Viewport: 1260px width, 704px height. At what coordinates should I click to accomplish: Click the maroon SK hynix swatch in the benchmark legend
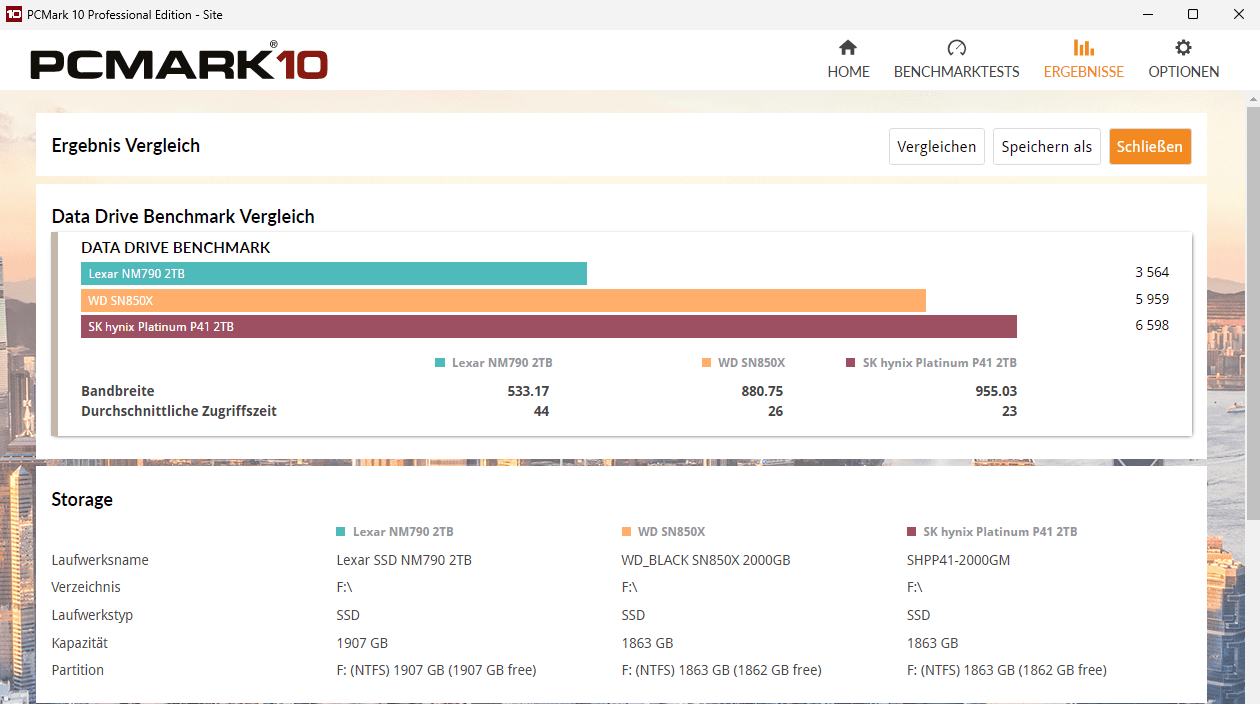coord(851,363)
